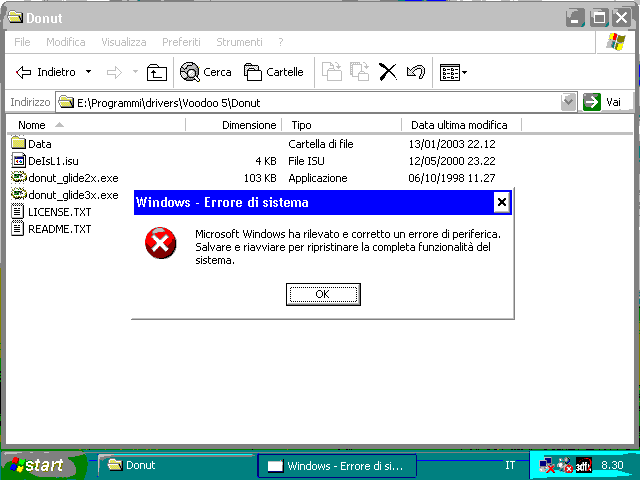The width and height of the screenshot is (640, 480).
Task: Click the Copy To toolbar icon
Action: pos(359,72)
